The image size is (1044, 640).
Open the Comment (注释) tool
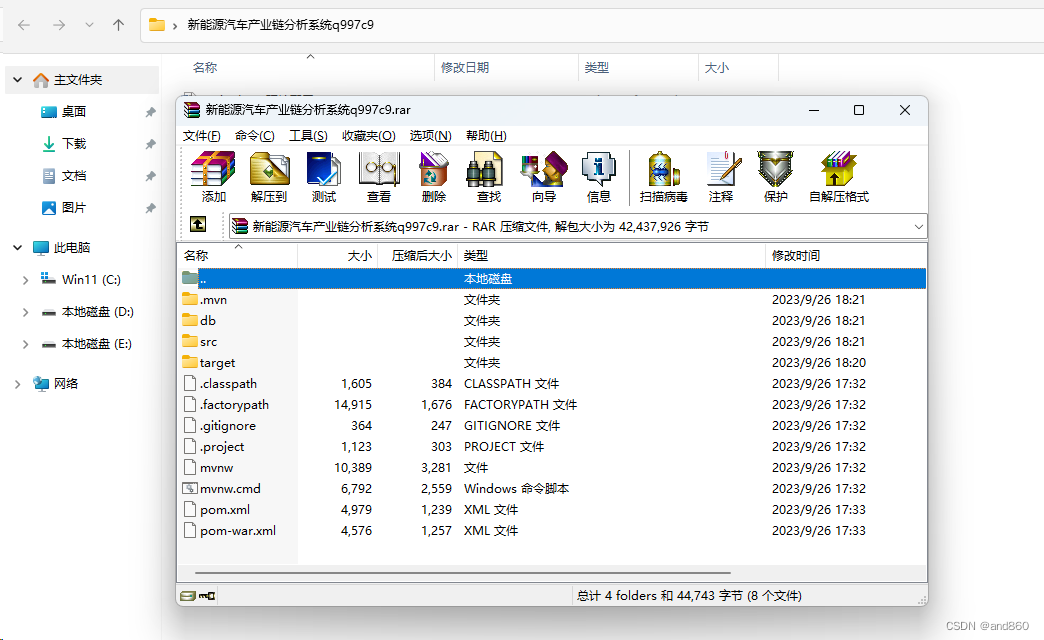tap(721, 176)
